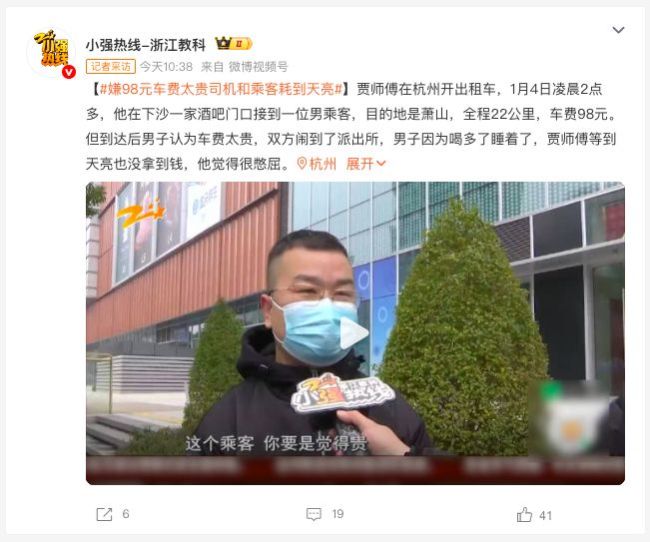Open the hashtag 嫌98元车费太贵司机和乘客耗到天亮
The image size is (650, 542).
point(221,89)
